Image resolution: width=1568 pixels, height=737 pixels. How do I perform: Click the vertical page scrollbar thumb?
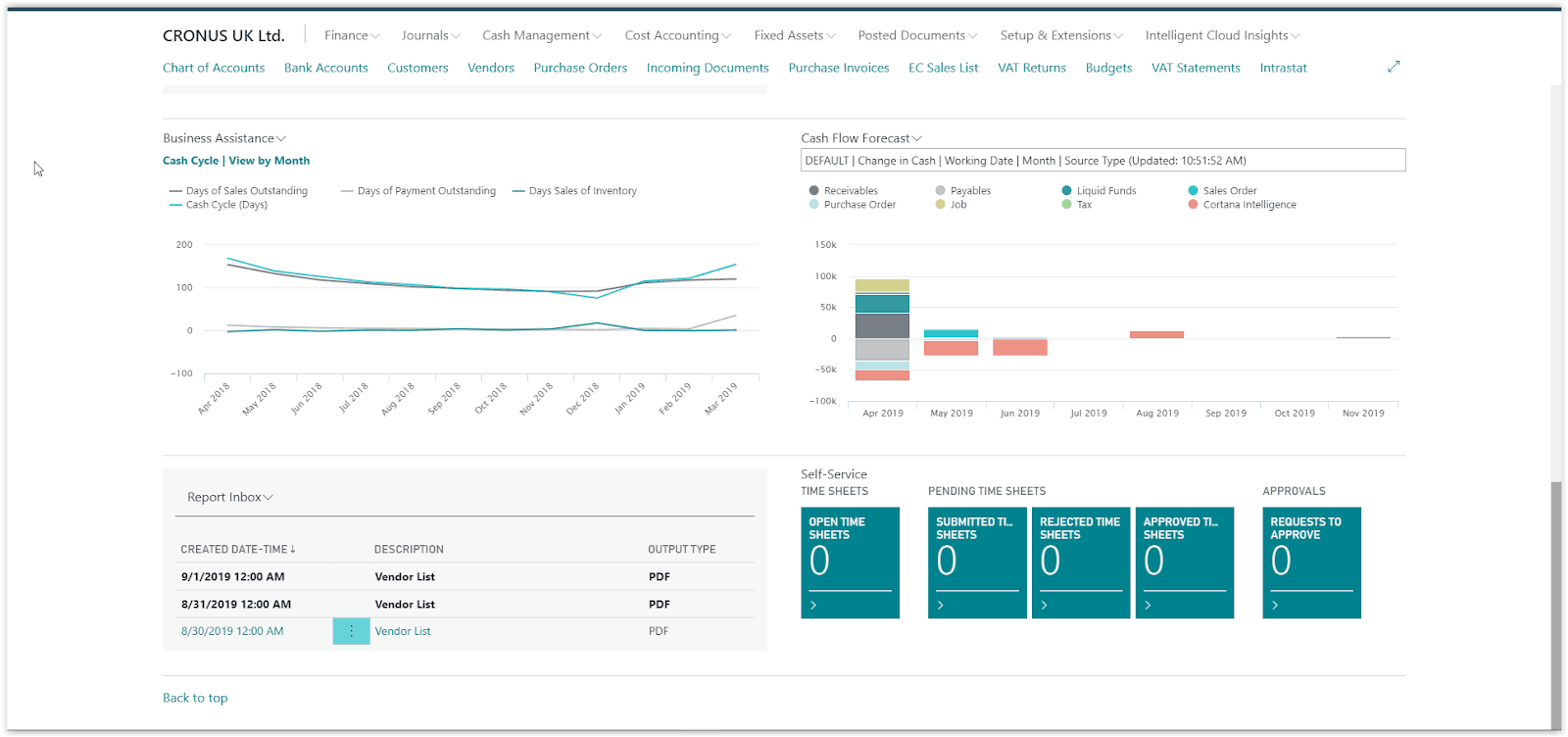pyautogui.click(x=1555, y=606)
